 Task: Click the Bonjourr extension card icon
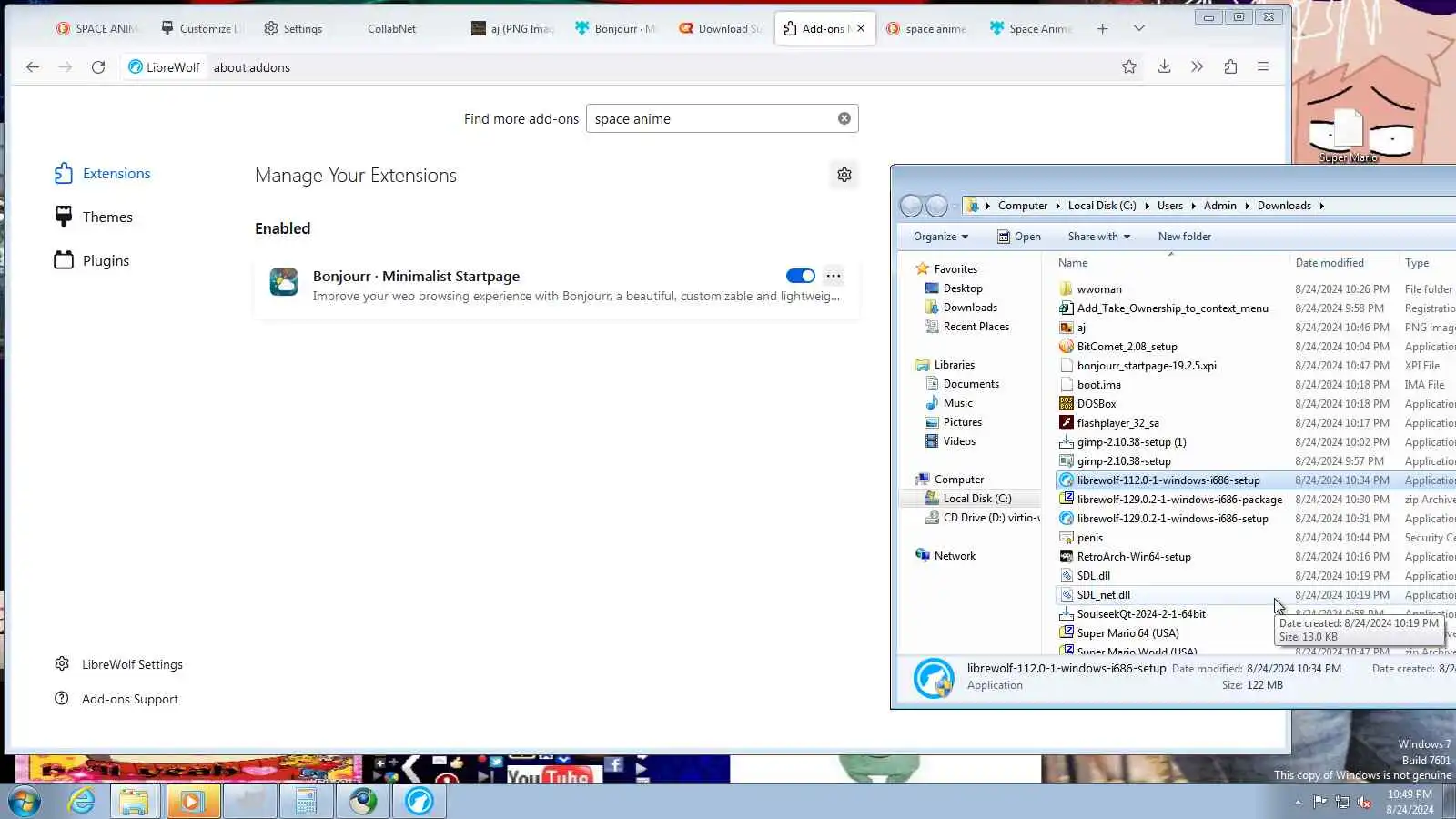click(x=284, y=282)
